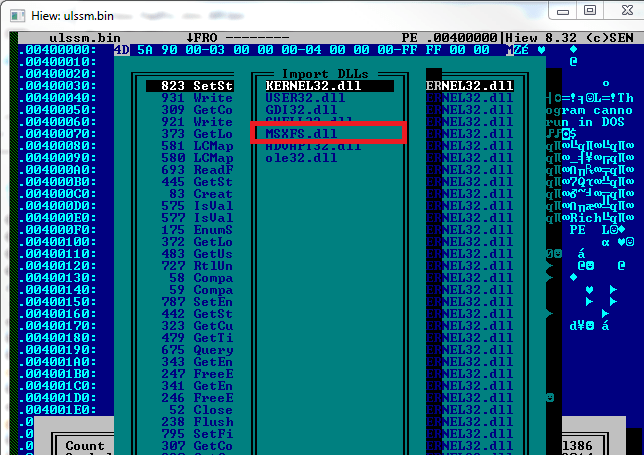Click the ↓FRO mode indicator in header
Screen dimensions: 644x455
(201, 38)
